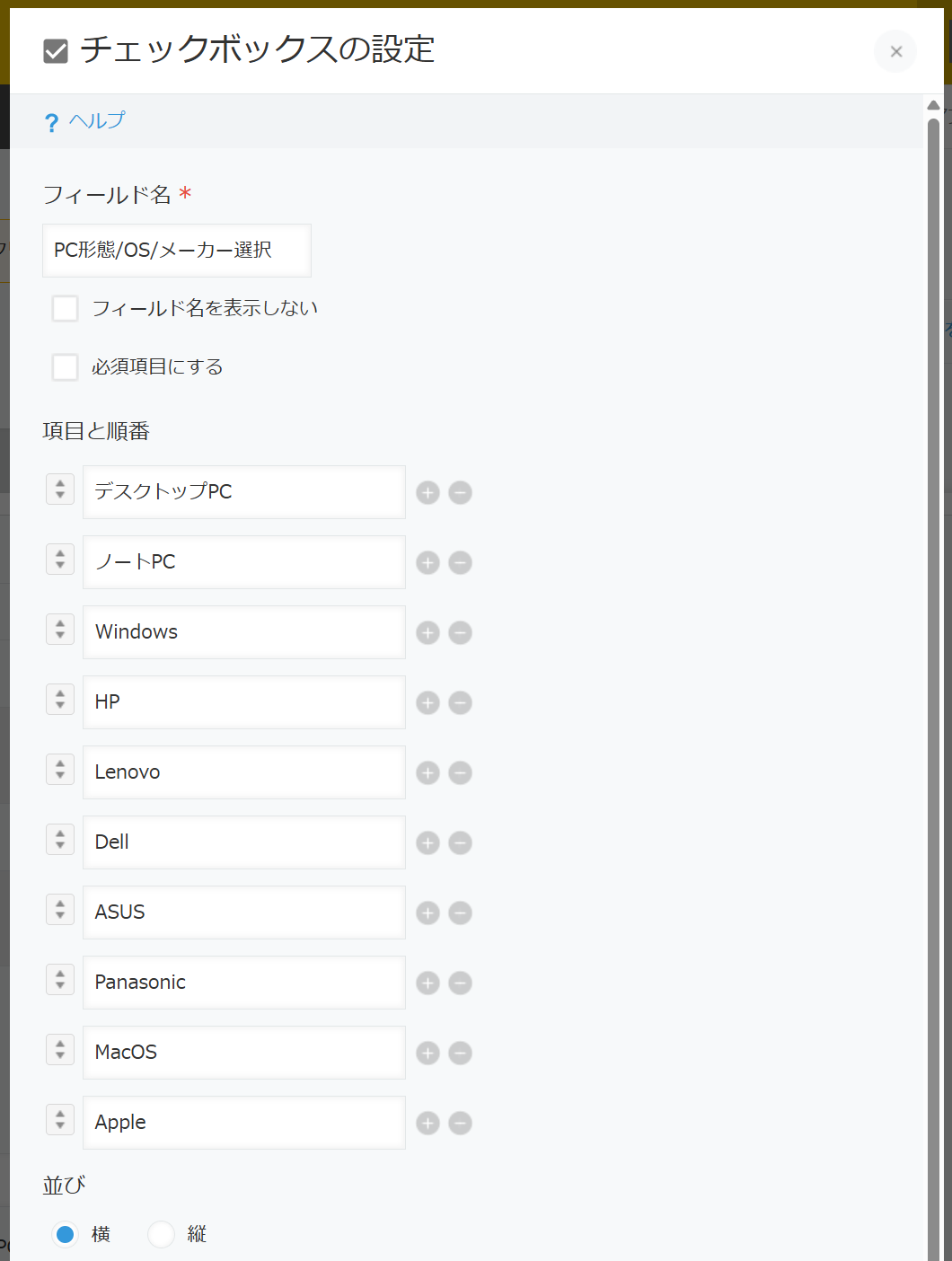
Task: Edit the Lenovo item text field
Action: pos(244,772)
